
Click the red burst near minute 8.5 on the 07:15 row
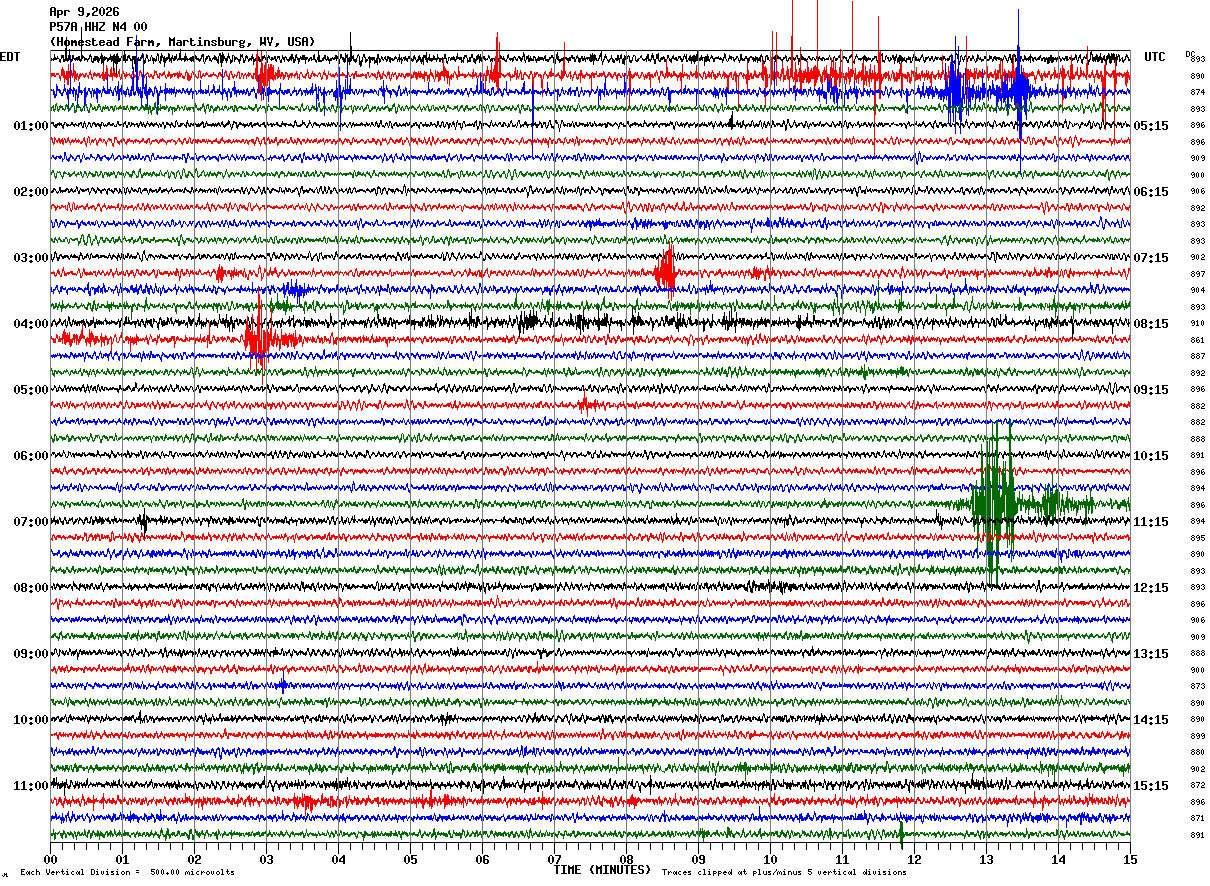point(665,270)
